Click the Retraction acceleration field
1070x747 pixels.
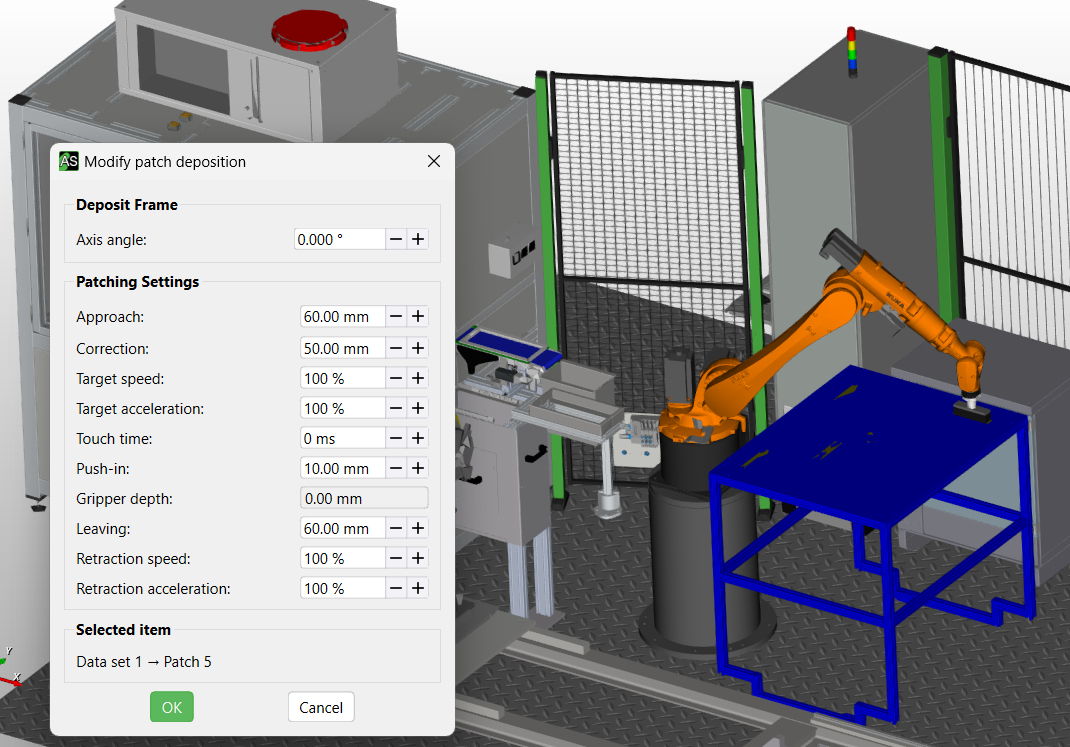click(x=343, y=588)
